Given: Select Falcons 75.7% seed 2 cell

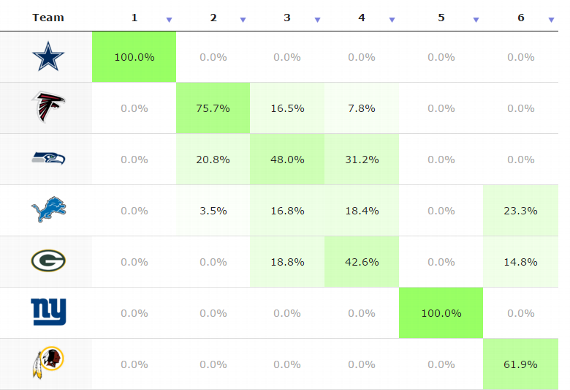Looking at the screenshot, I should [213, 108].
